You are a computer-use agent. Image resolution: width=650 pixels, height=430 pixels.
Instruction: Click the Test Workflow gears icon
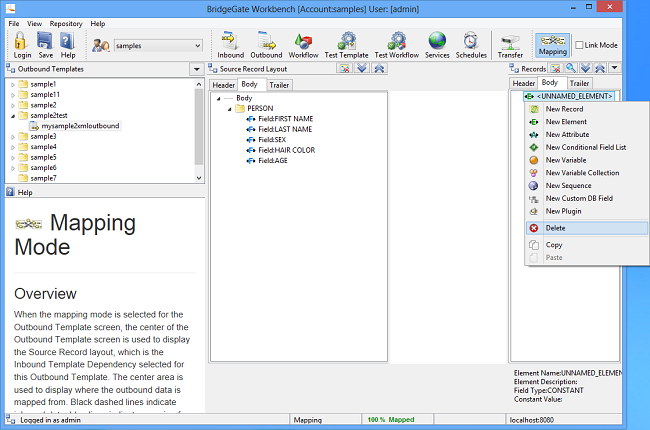point(397,41)
